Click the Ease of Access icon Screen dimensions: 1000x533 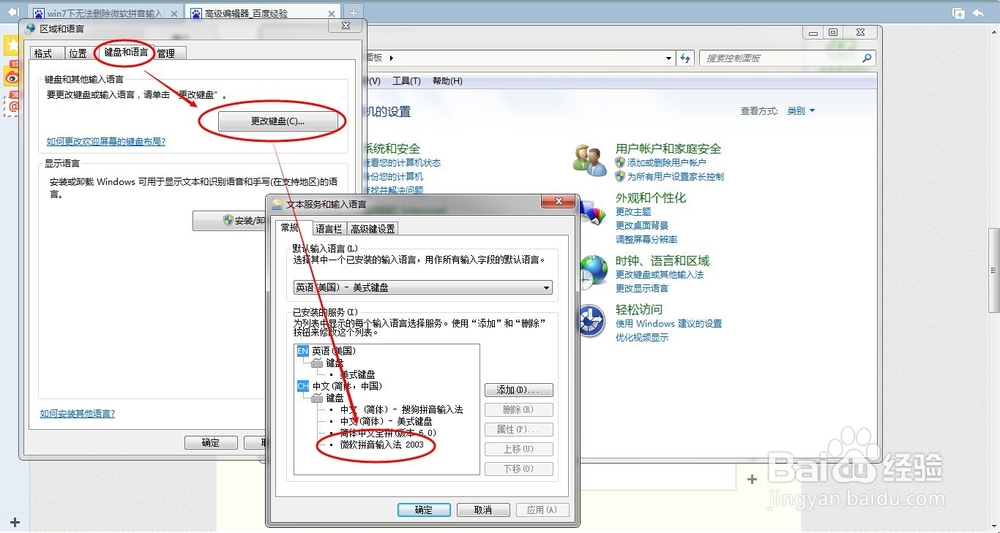point(592,321)
